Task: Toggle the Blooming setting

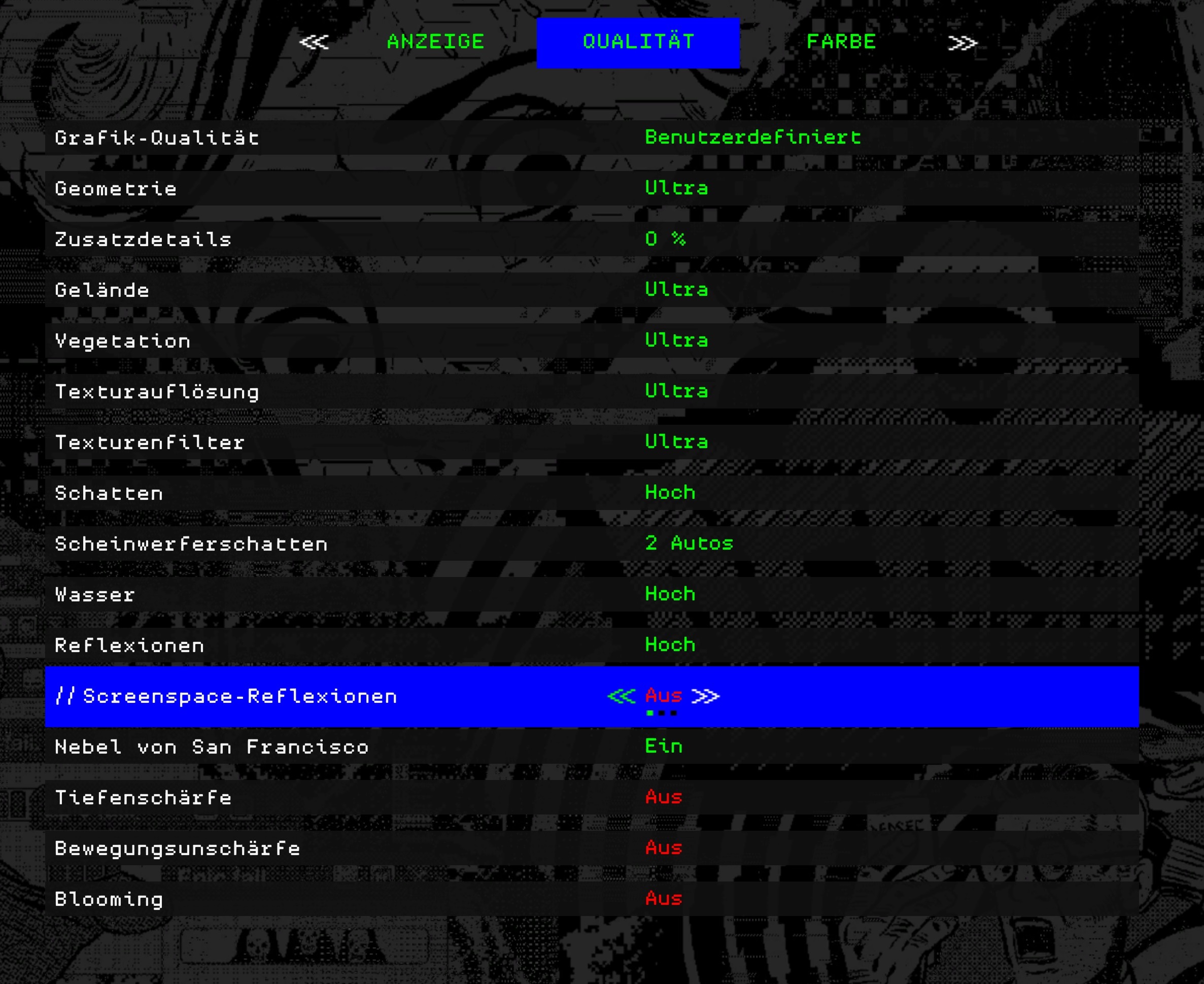Action: pyautogui.click(x=663, y=899)
